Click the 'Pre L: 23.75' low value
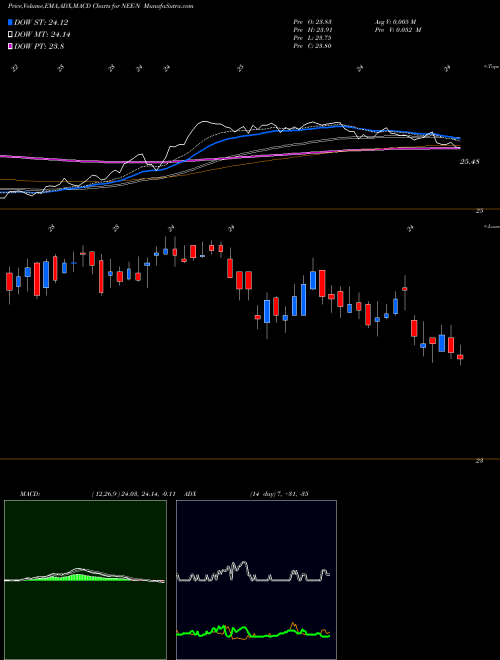Image resolution: width=500 pixels, height=660 pixels. pos(312,38)
